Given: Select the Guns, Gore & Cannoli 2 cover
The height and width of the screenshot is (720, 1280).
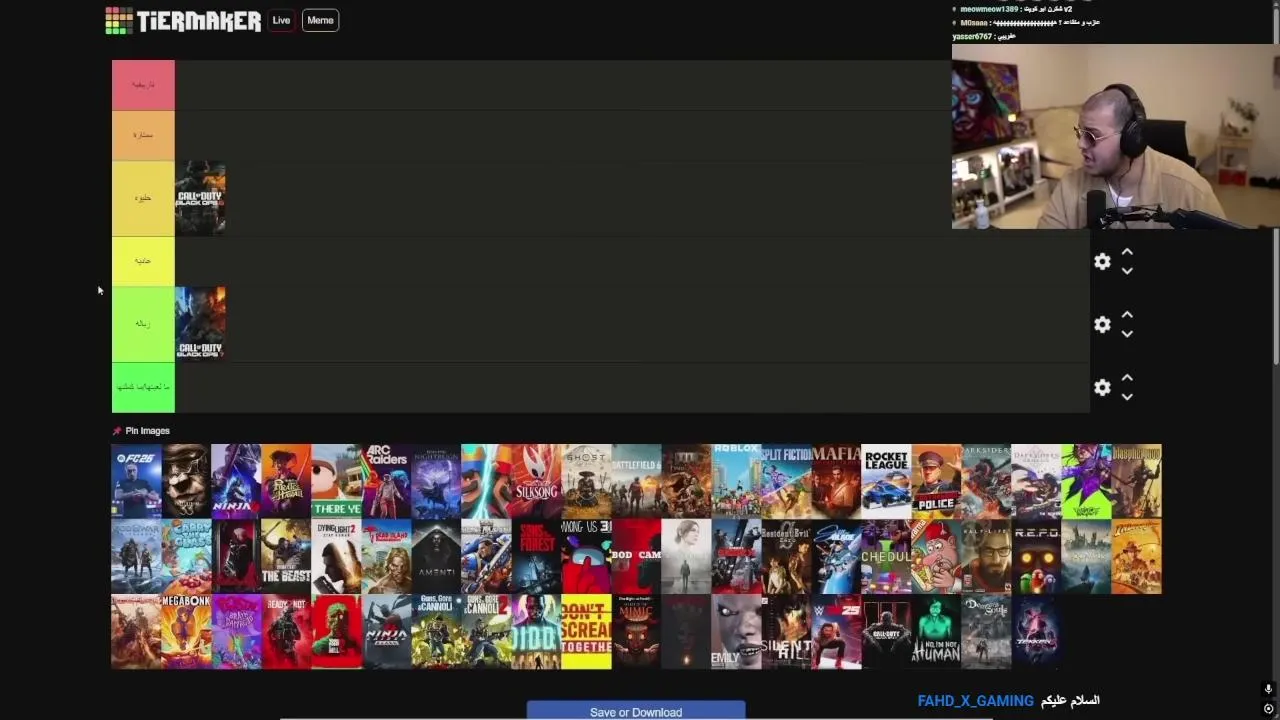Looking at the screenshot, I should [486, 631].
